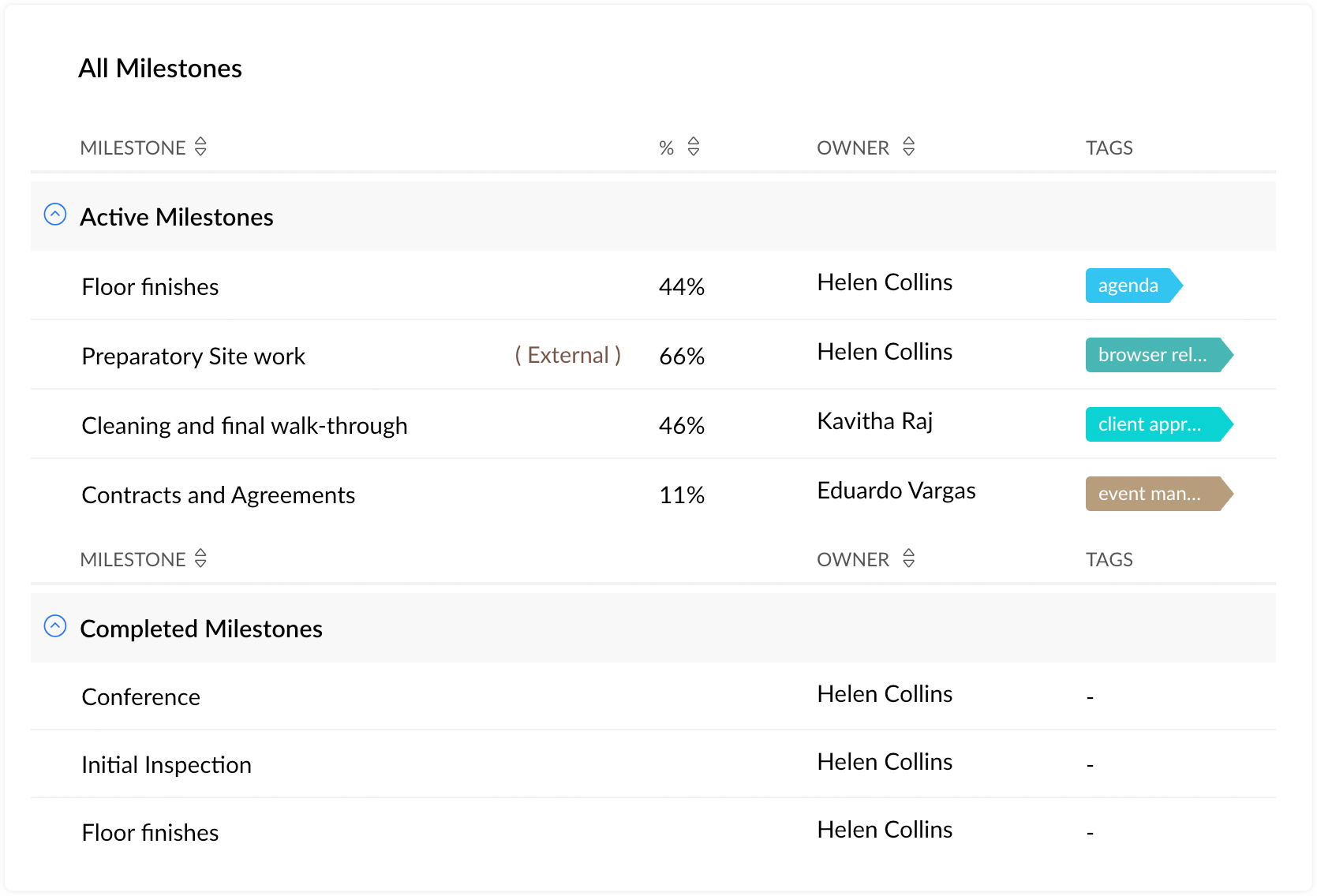Click Helen Collins in Preparatory Site work row
The image size is (1317, 896).
885,352
